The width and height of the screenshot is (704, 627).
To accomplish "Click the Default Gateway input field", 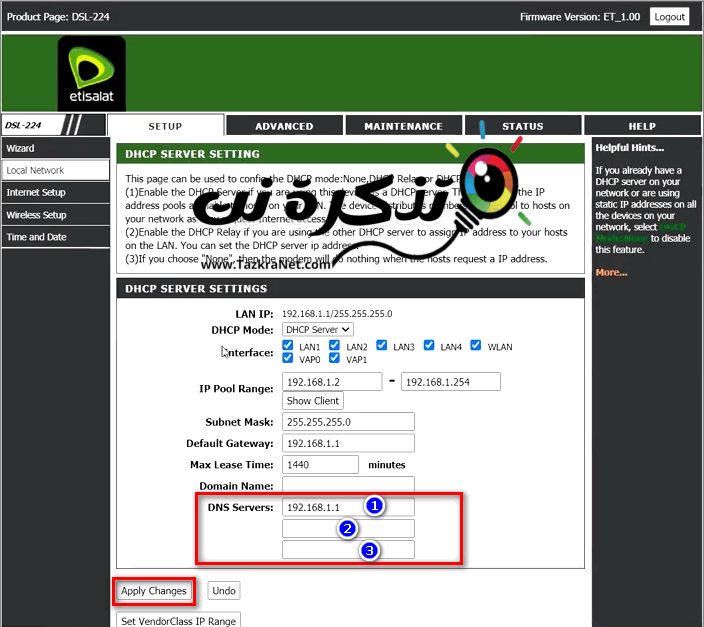I will (348, 443).
